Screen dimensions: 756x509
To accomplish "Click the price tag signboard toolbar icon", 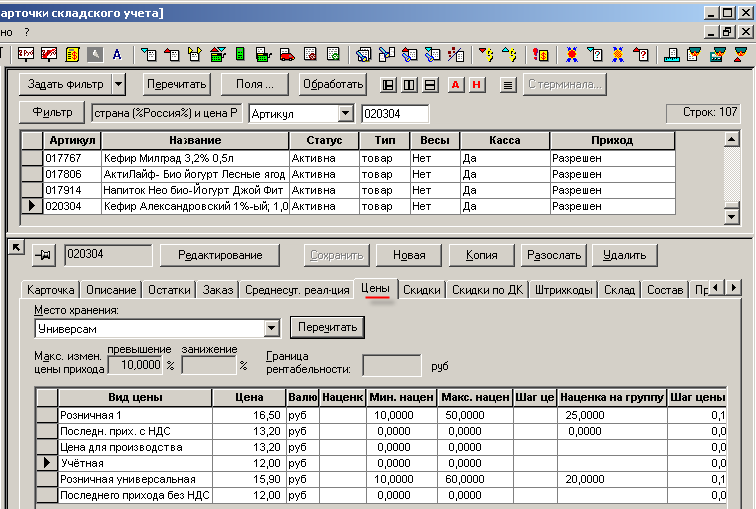I will tap(26, 54).
